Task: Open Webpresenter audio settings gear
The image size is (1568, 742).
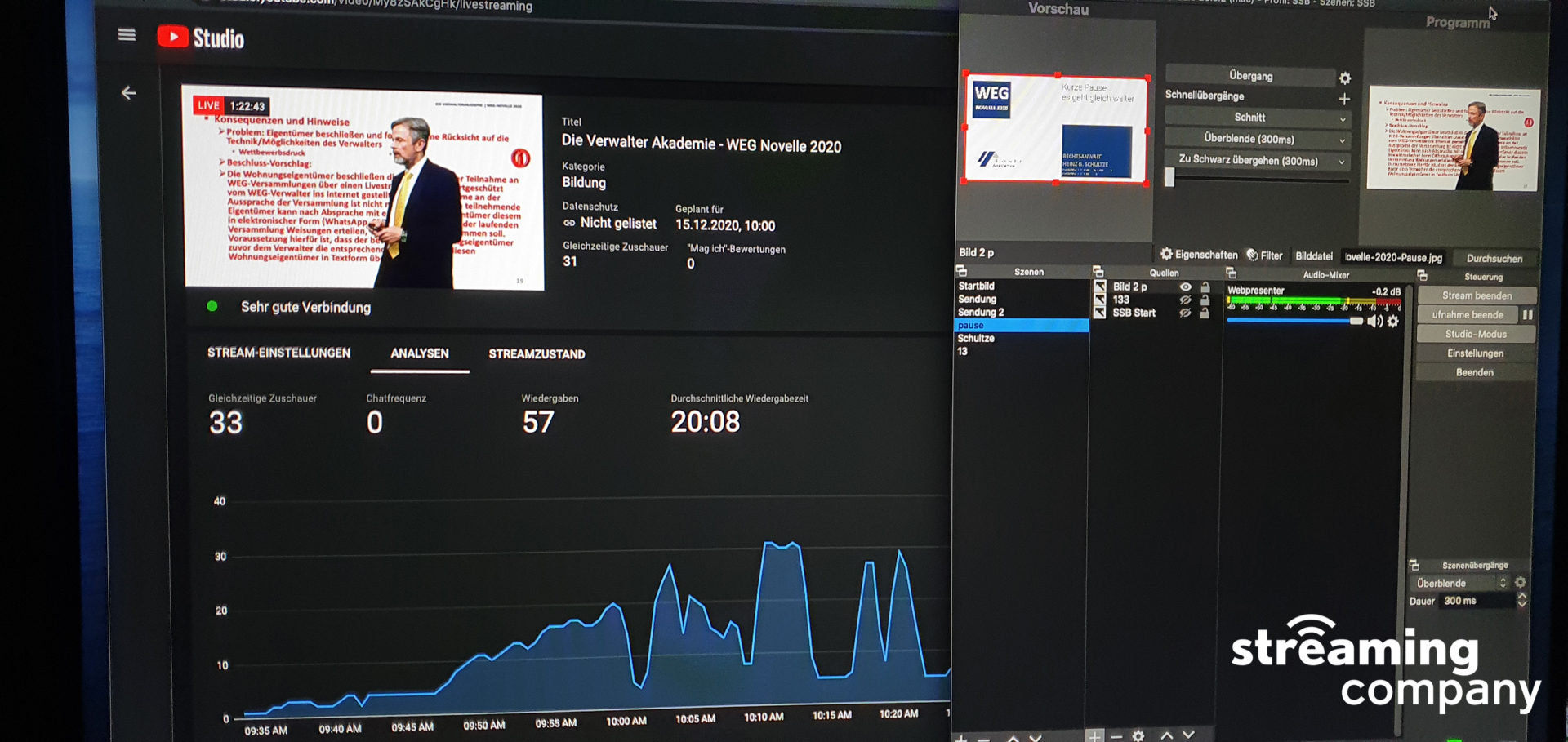Action: coord(1393,322)
